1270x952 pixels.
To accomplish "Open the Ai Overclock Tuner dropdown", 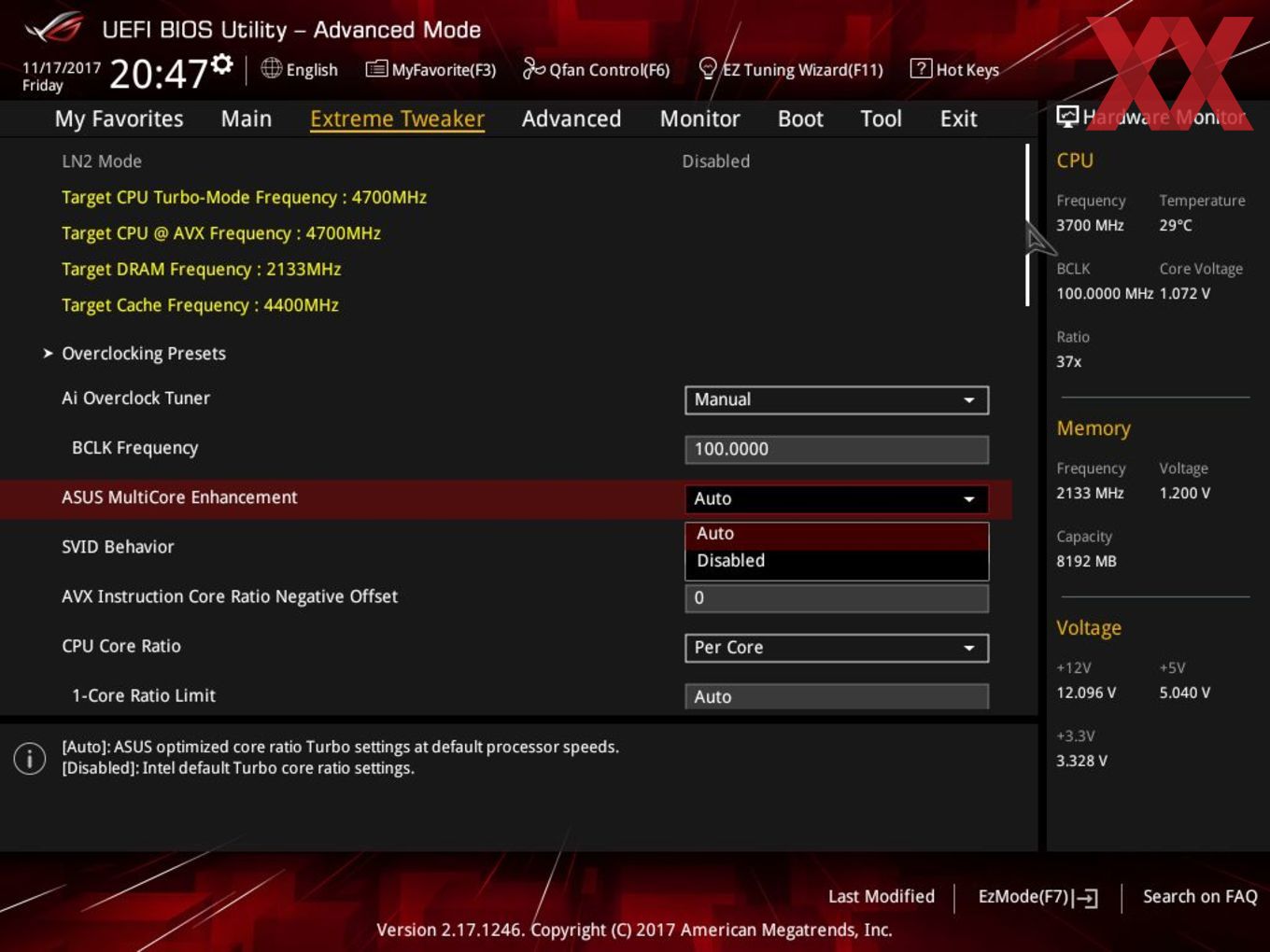I will point(837,400).
